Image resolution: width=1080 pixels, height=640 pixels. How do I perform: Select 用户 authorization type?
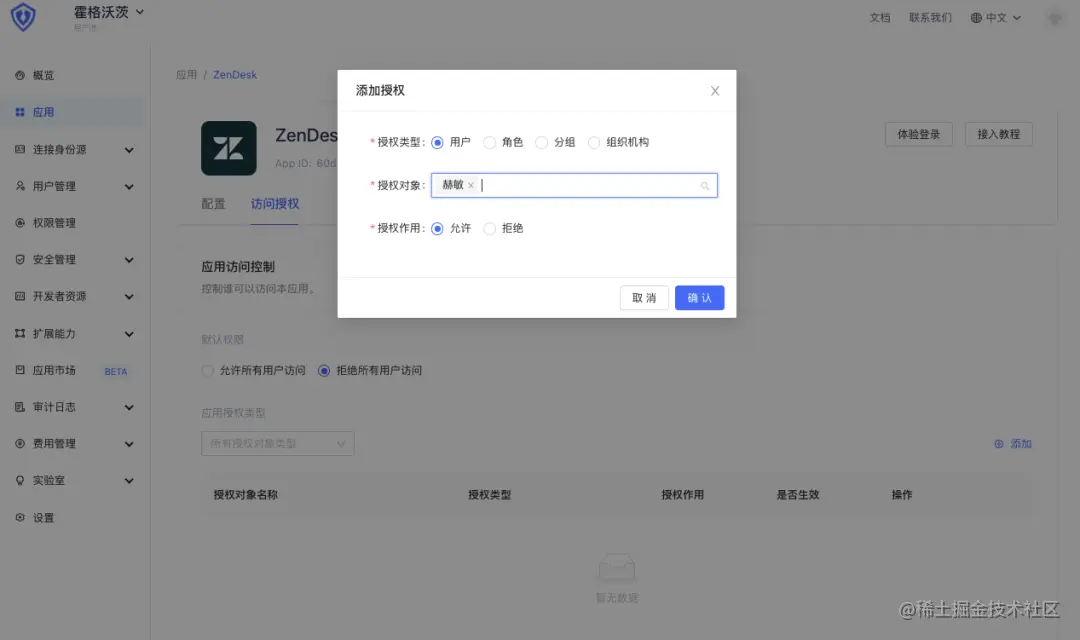click(437, 143)
